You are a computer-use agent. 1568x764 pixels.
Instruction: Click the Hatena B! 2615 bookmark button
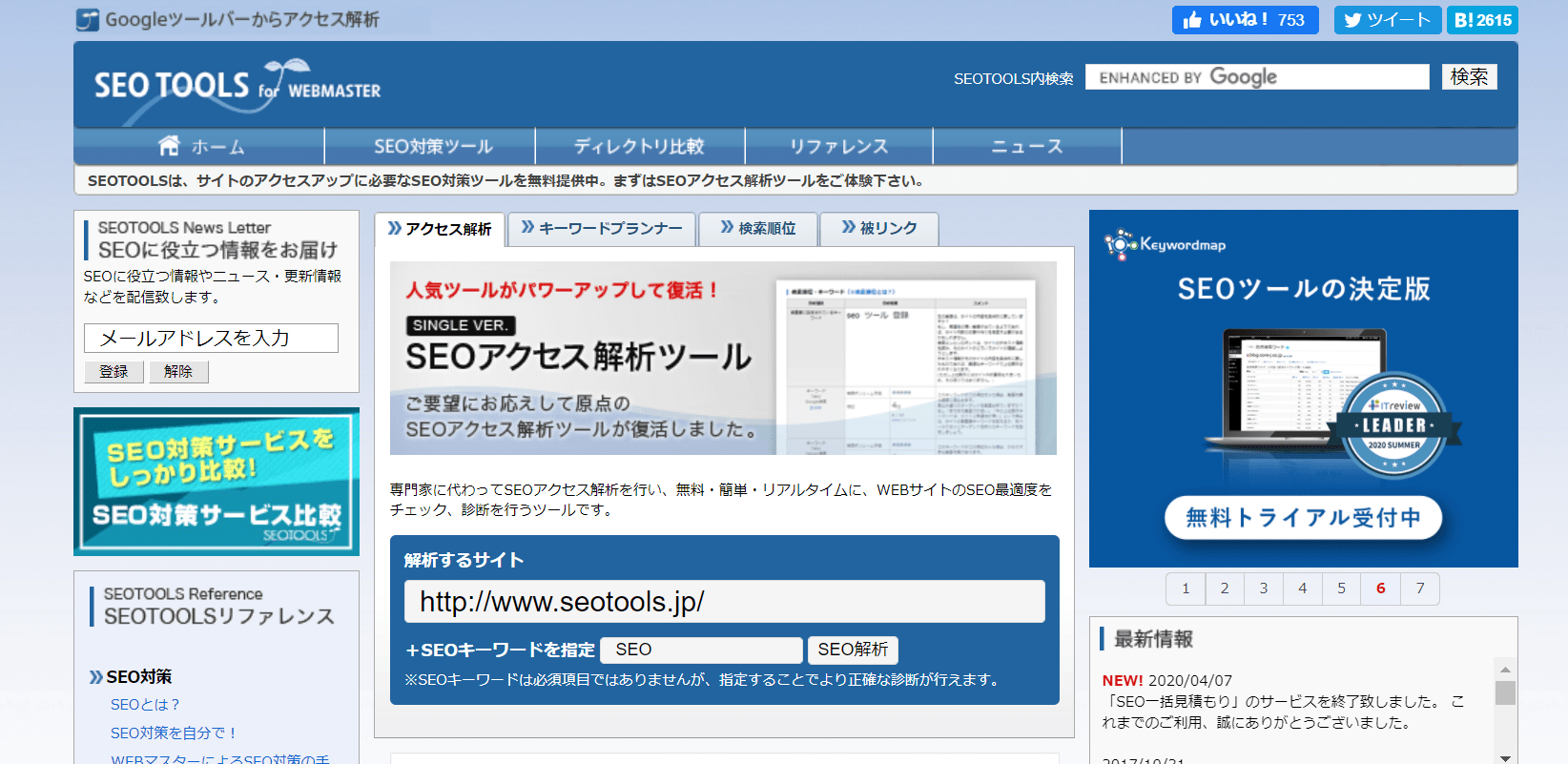pos(1482,20)
